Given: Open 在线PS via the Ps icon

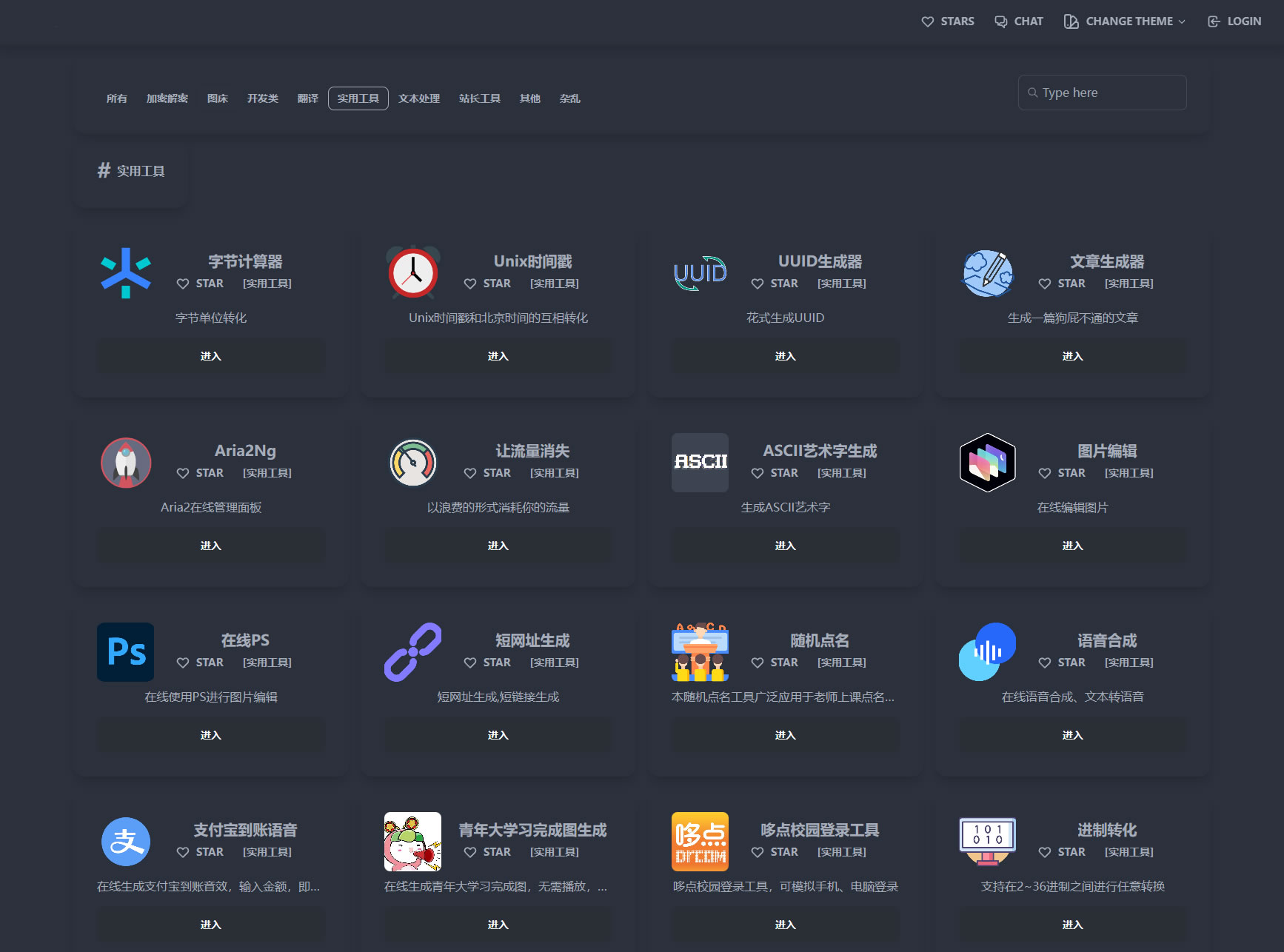Looking at the screenshot, I should pyautogui.click(x=126, y=651).
